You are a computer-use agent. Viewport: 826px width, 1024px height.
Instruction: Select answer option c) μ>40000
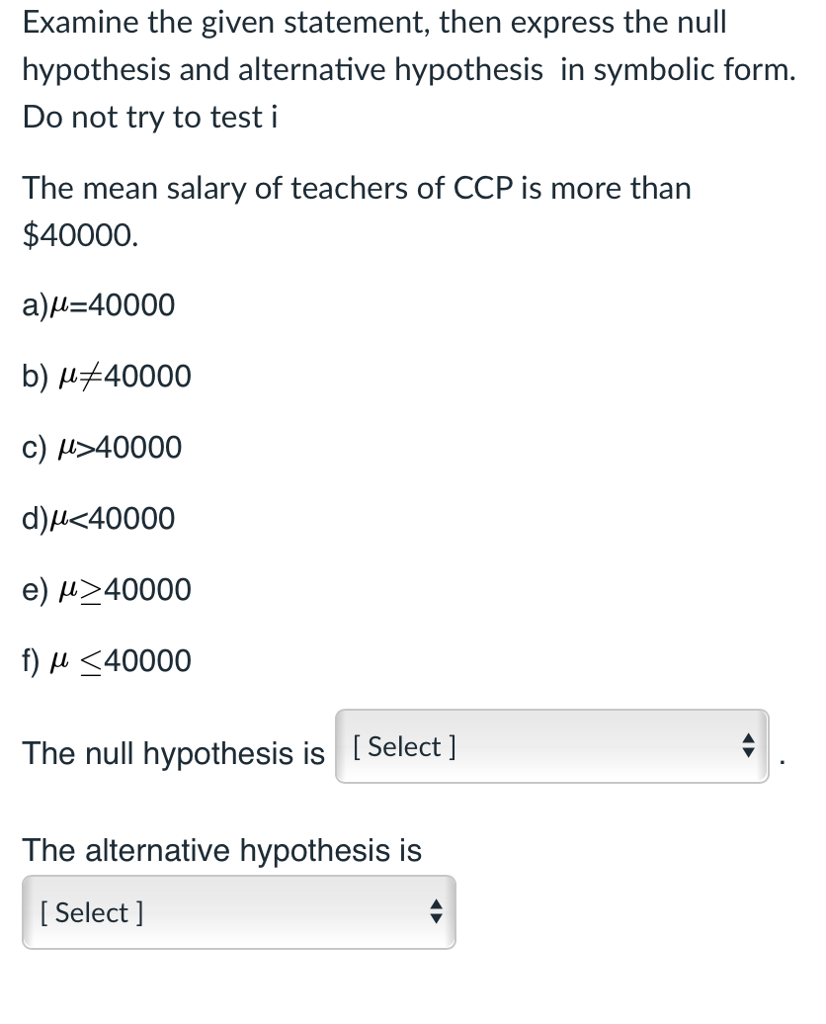pyautogui.click(x=102, y=447)
